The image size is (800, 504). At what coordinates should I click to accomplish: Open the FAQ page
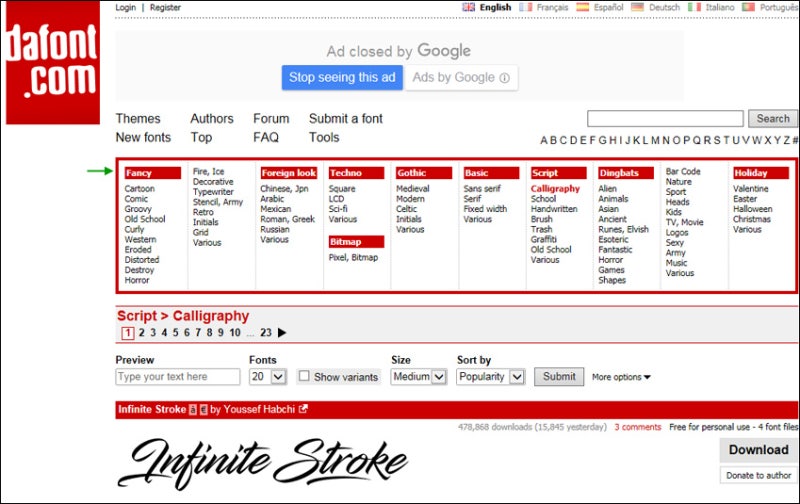point(266,137)
